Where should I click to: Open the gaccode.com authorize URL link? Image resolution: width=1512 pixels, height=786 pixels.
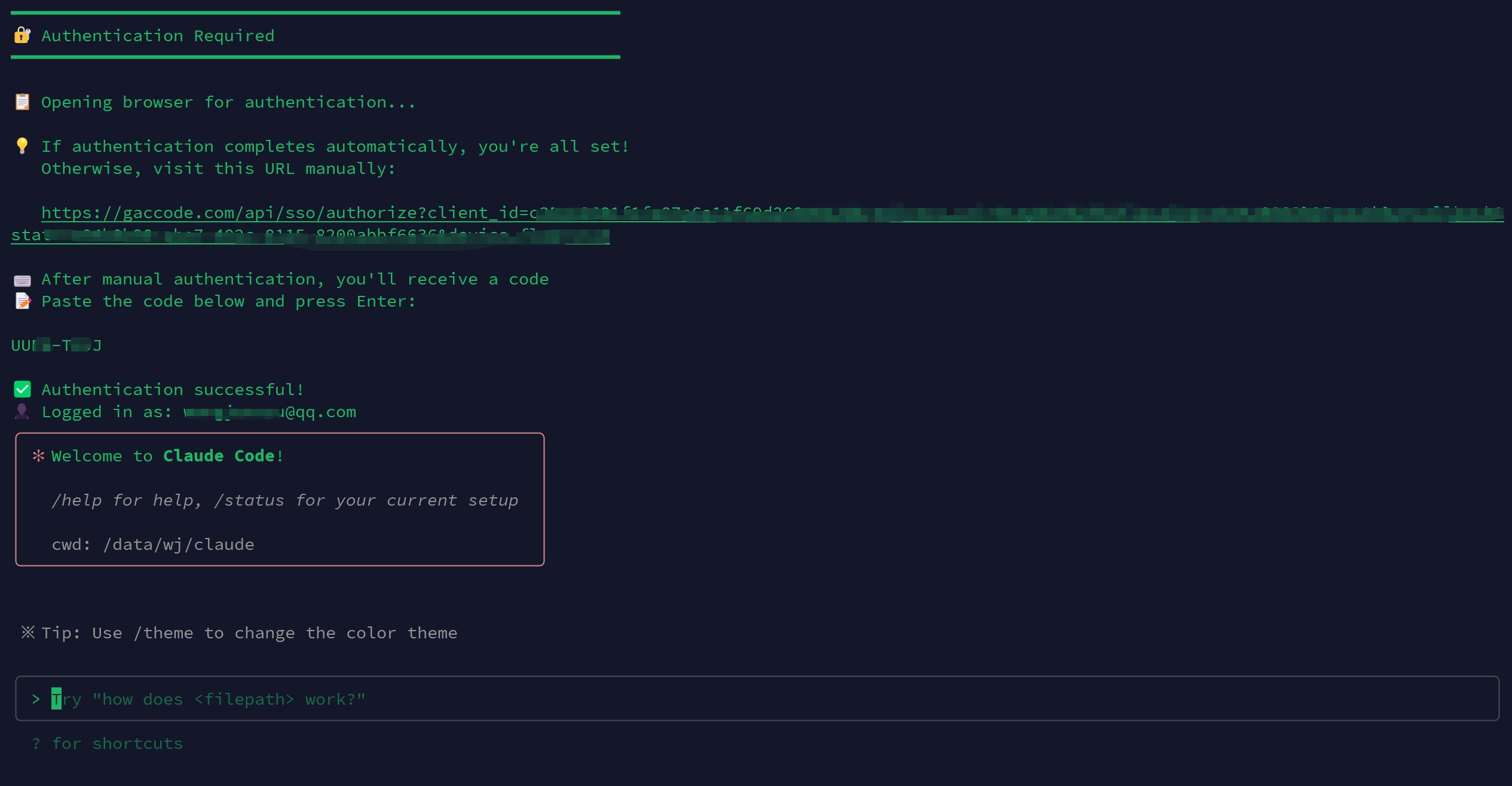click(x=772, y=213)
